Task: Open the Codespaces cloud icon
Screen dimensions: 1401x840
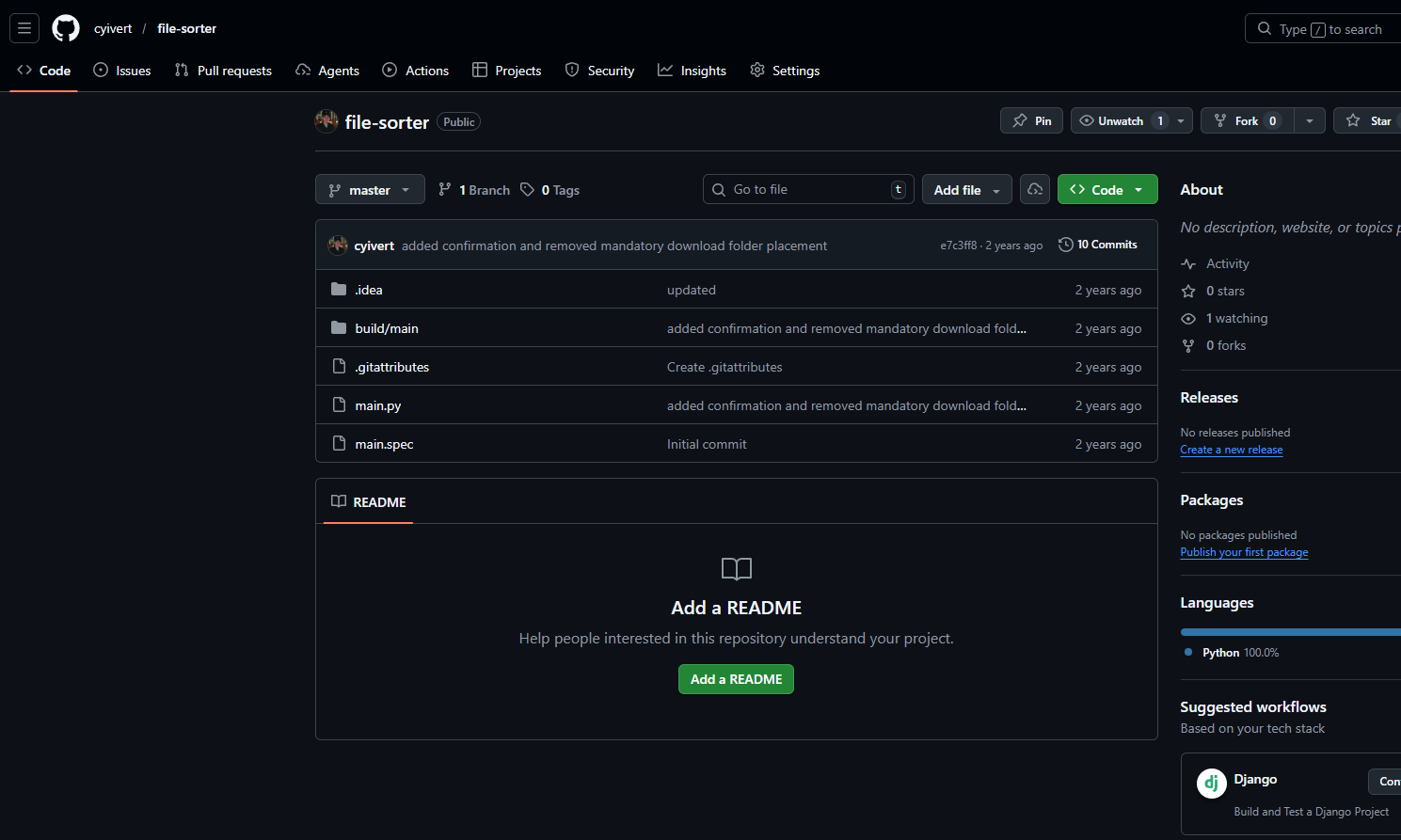Action: tap(1034, 189)
